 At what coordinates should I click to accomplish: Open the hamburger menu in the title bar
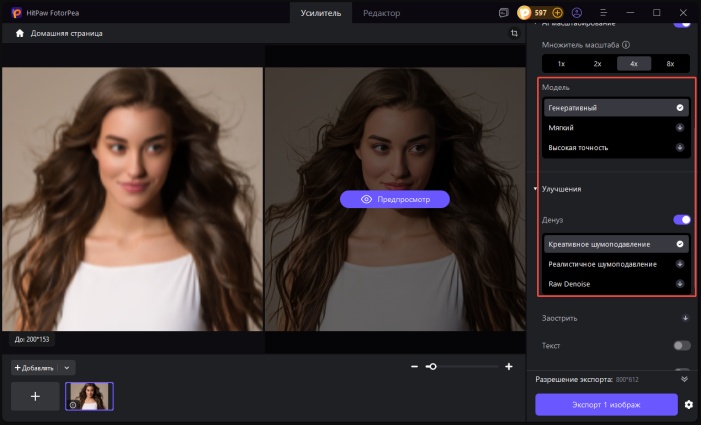tap(602, 13)
